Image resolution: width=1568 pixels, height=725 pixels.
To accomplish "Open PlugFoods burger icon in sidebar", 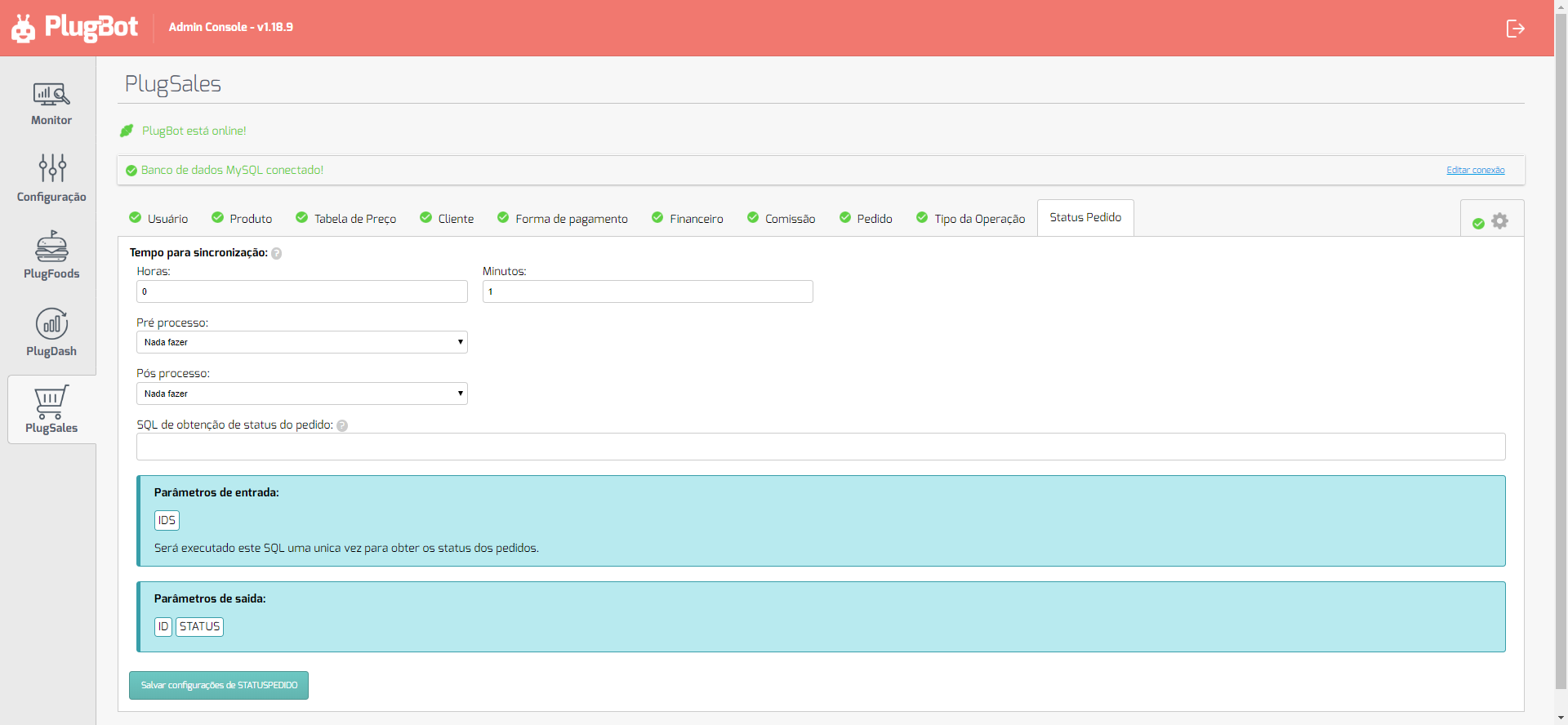I will coord(51,246).
